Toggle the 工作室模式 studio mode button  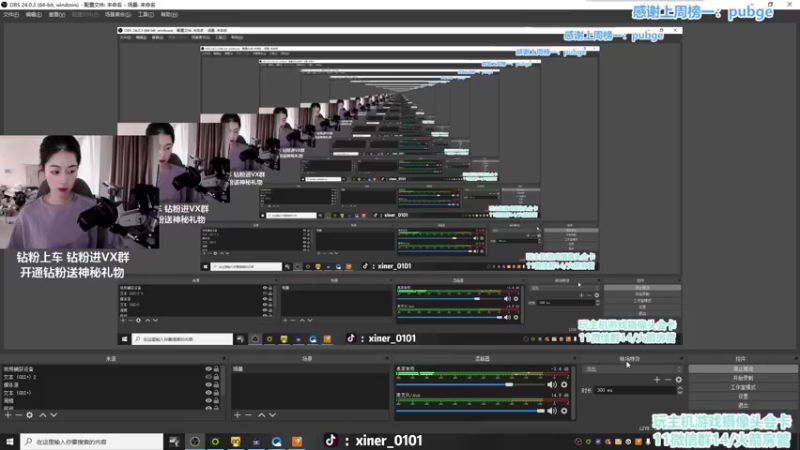[743, 387]
